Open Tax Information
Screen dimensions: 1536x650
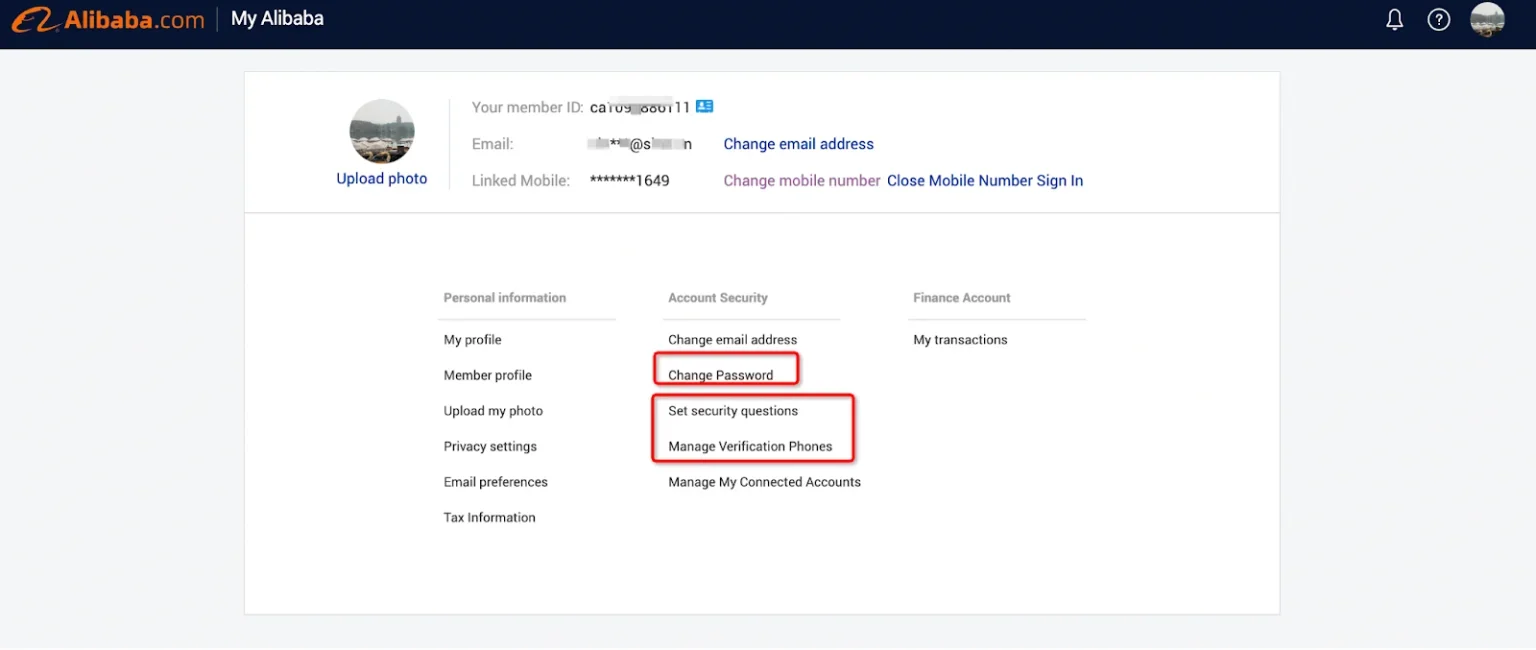pos(489,517)
